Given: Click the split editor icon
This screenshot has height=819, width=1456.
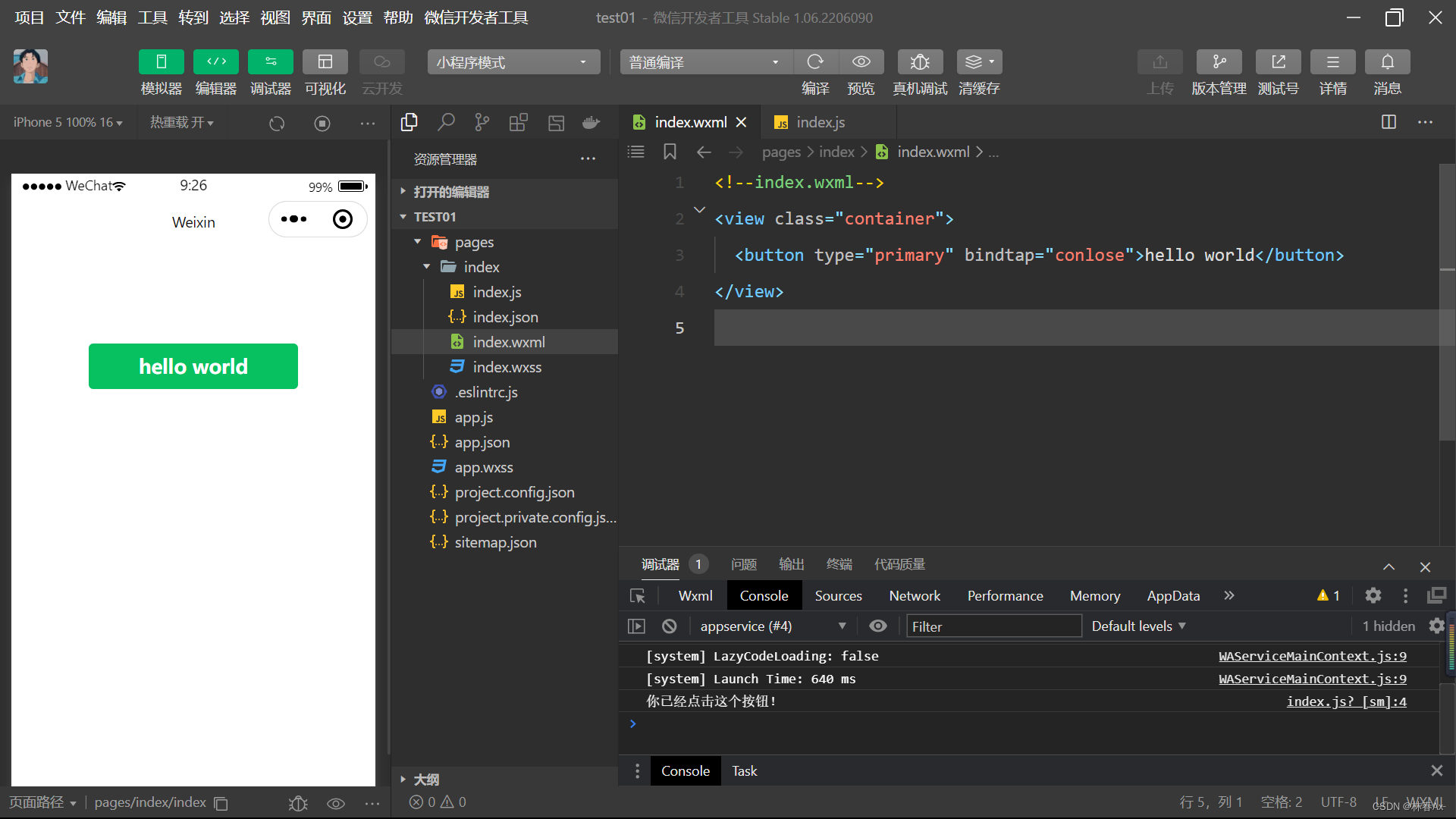Looking at the screenshot, I should (x=1389, y=122).
